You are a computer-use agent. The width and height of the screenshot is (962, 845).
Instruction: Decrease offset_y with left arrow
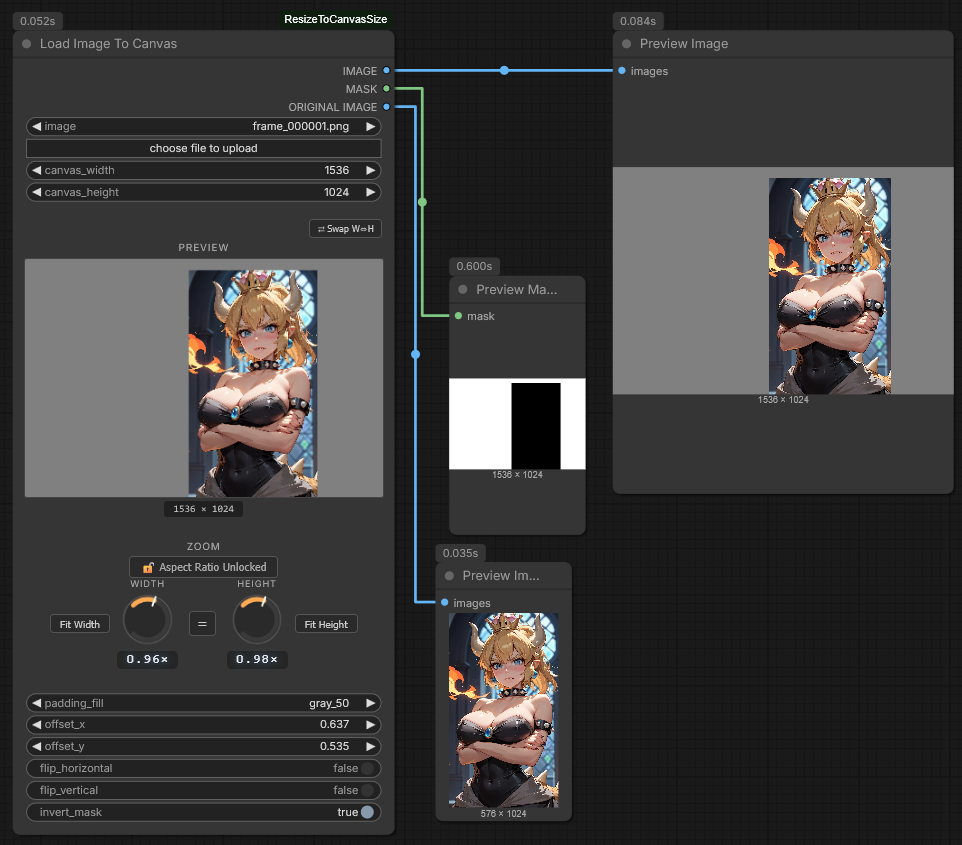pos(37,746)
